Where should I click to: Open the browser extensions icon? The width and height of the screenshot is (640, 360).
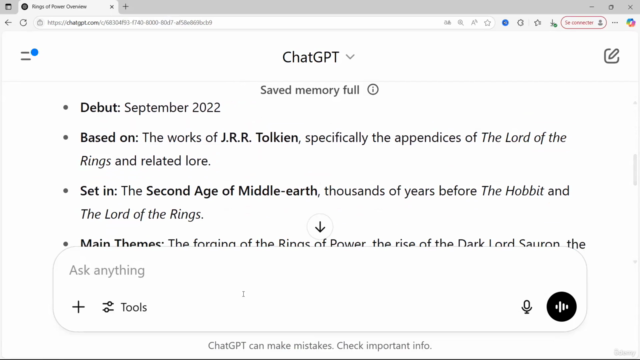click(520, 22)
